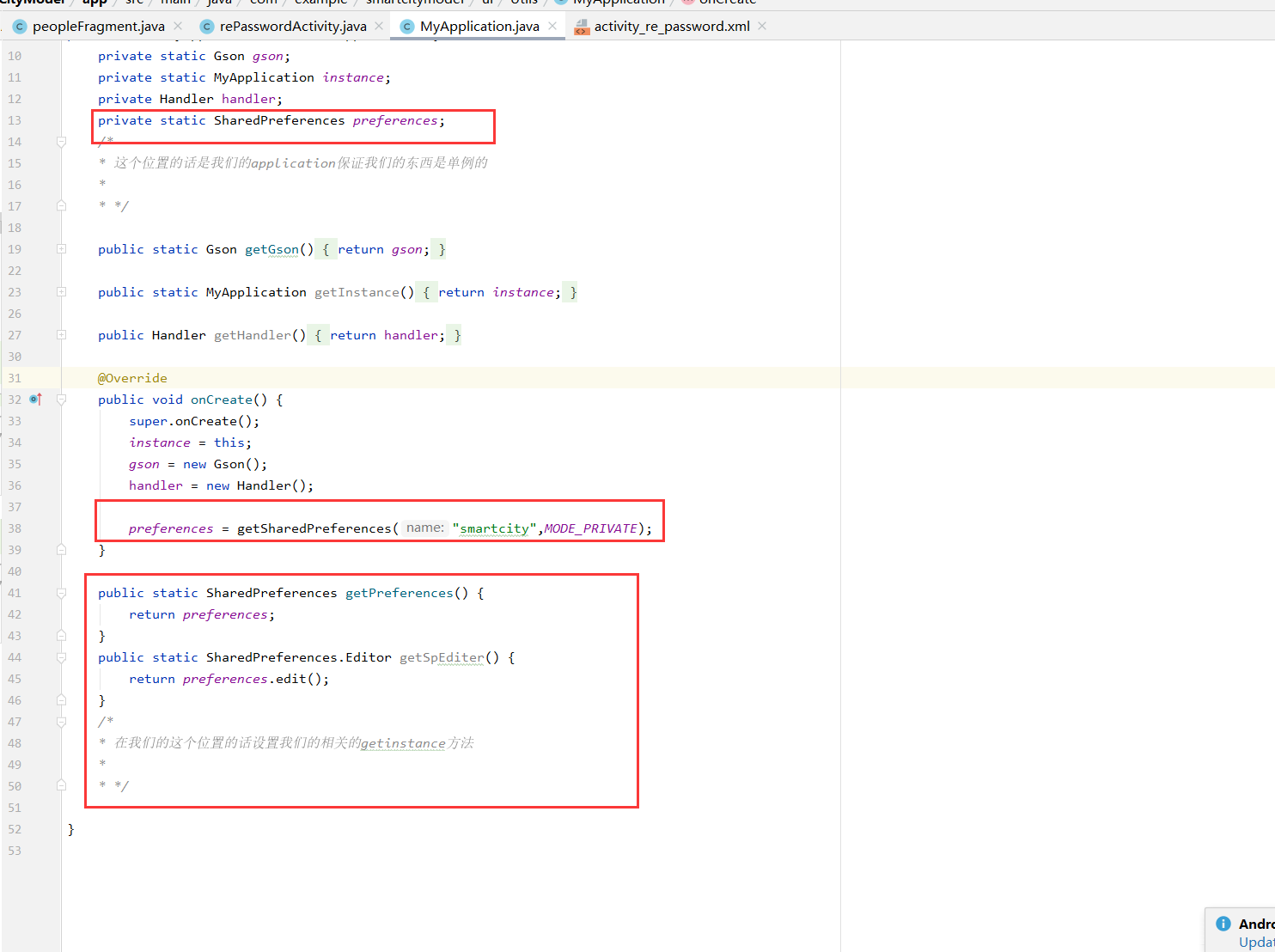This screenshot has height=952, width=1275.
Task: Click line number 38 in the gutter
Action: (15, 528)
